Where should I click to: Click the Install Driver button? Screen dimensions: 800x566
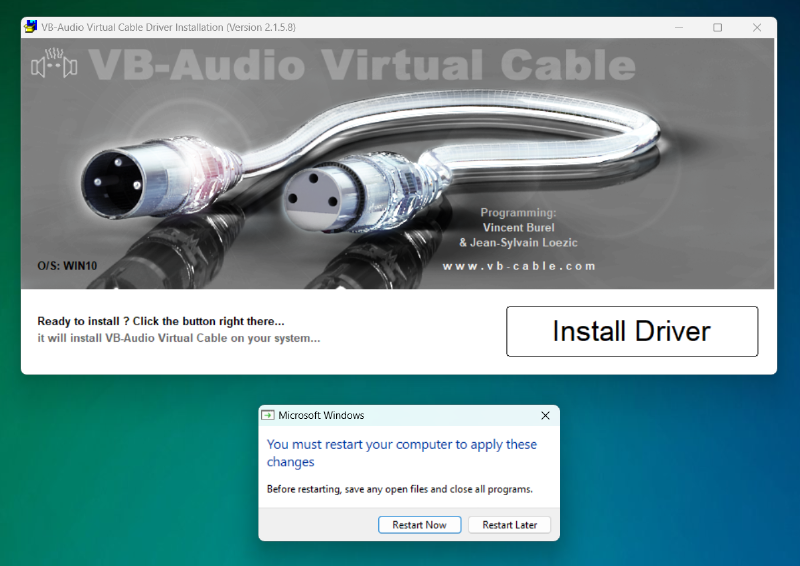(x=632, y=331)
